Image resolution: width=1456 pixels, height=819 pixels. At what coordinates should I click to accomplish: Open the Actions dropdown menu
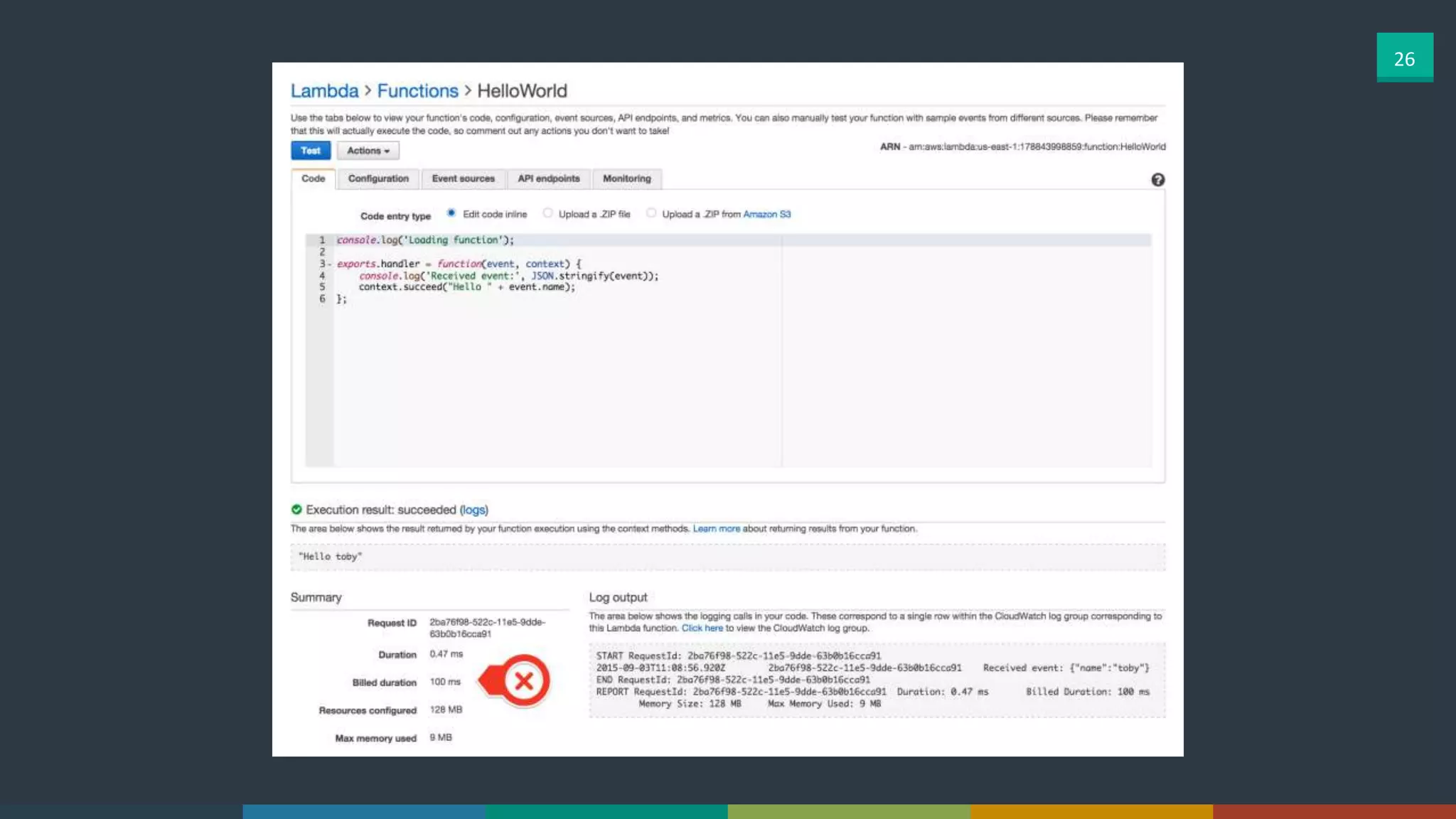coord(368,151)
